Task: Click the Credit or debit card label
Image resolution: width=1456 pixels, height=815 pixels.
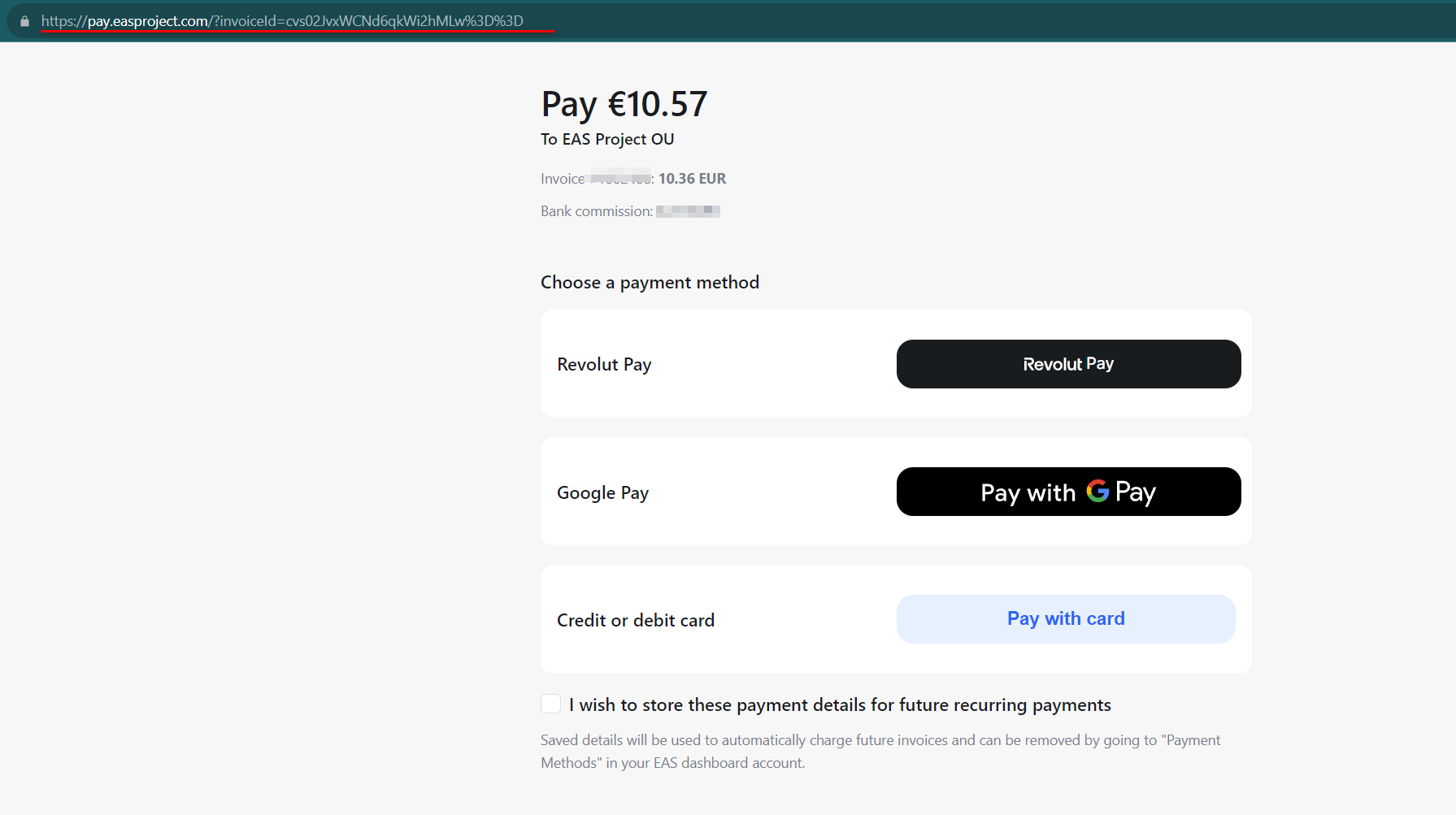Action: click(636, 621)
